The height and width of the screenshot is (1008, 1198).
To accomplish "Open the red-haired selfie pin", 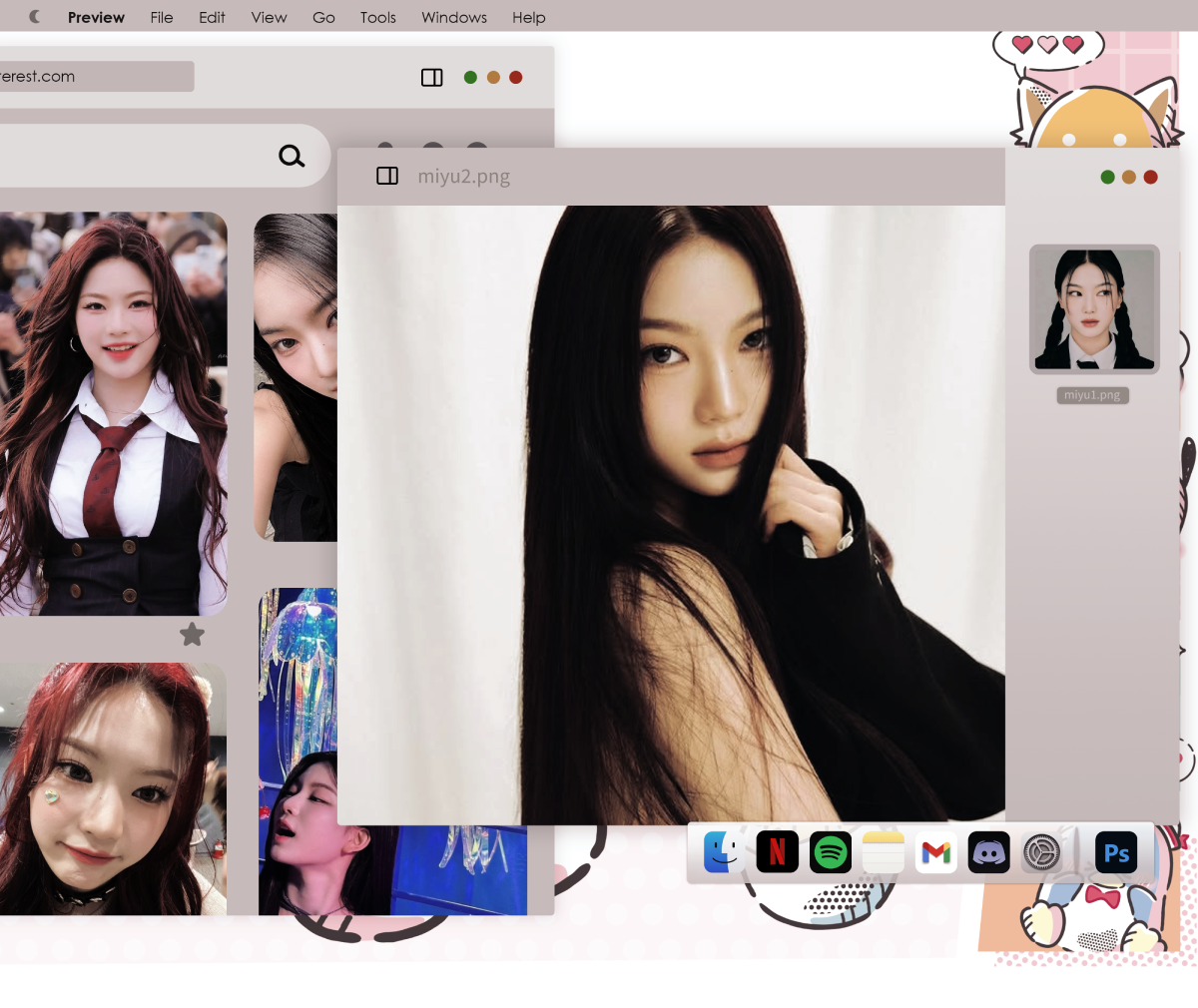I will [113, 788].
